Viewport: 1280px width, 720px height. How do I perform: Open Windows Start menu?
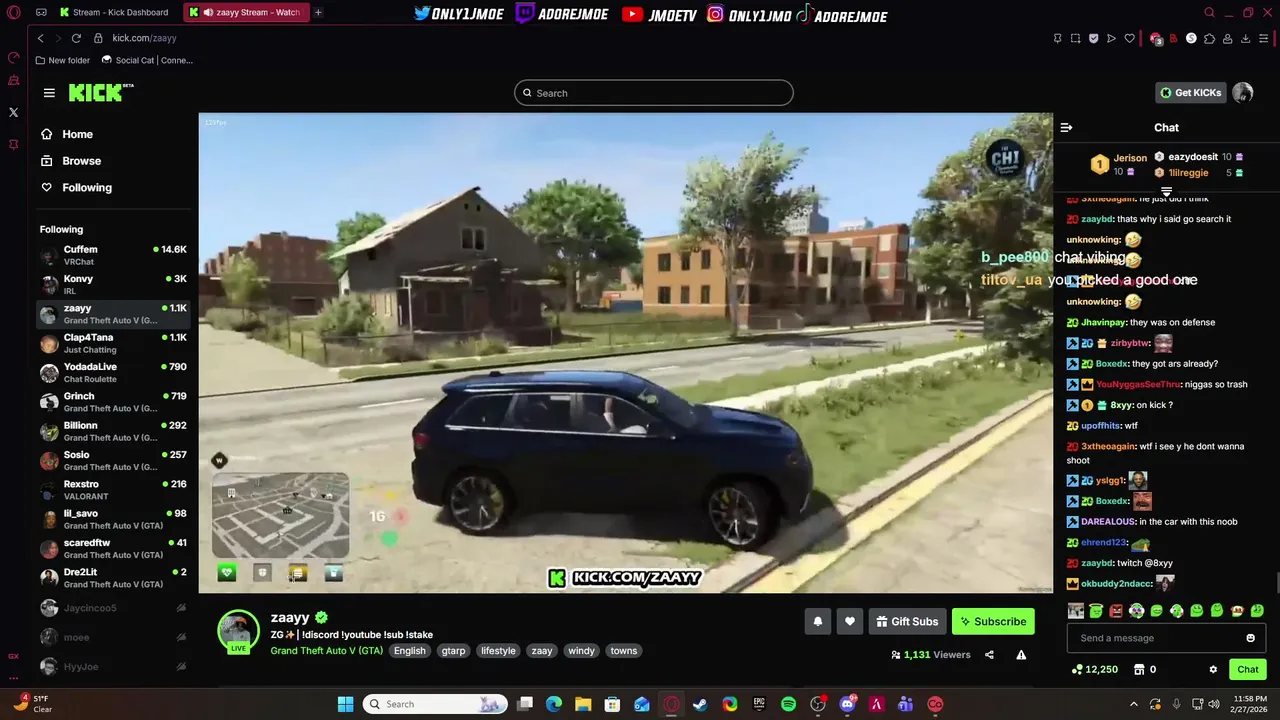click(x=345, y=704)
